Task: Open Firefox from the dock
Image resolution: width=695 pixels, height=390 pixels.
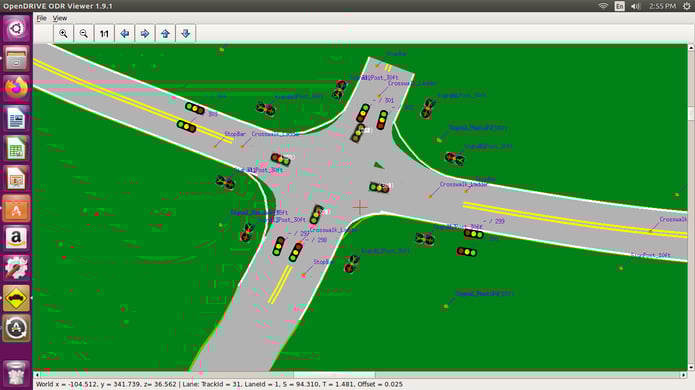Action: coord(16,88)
